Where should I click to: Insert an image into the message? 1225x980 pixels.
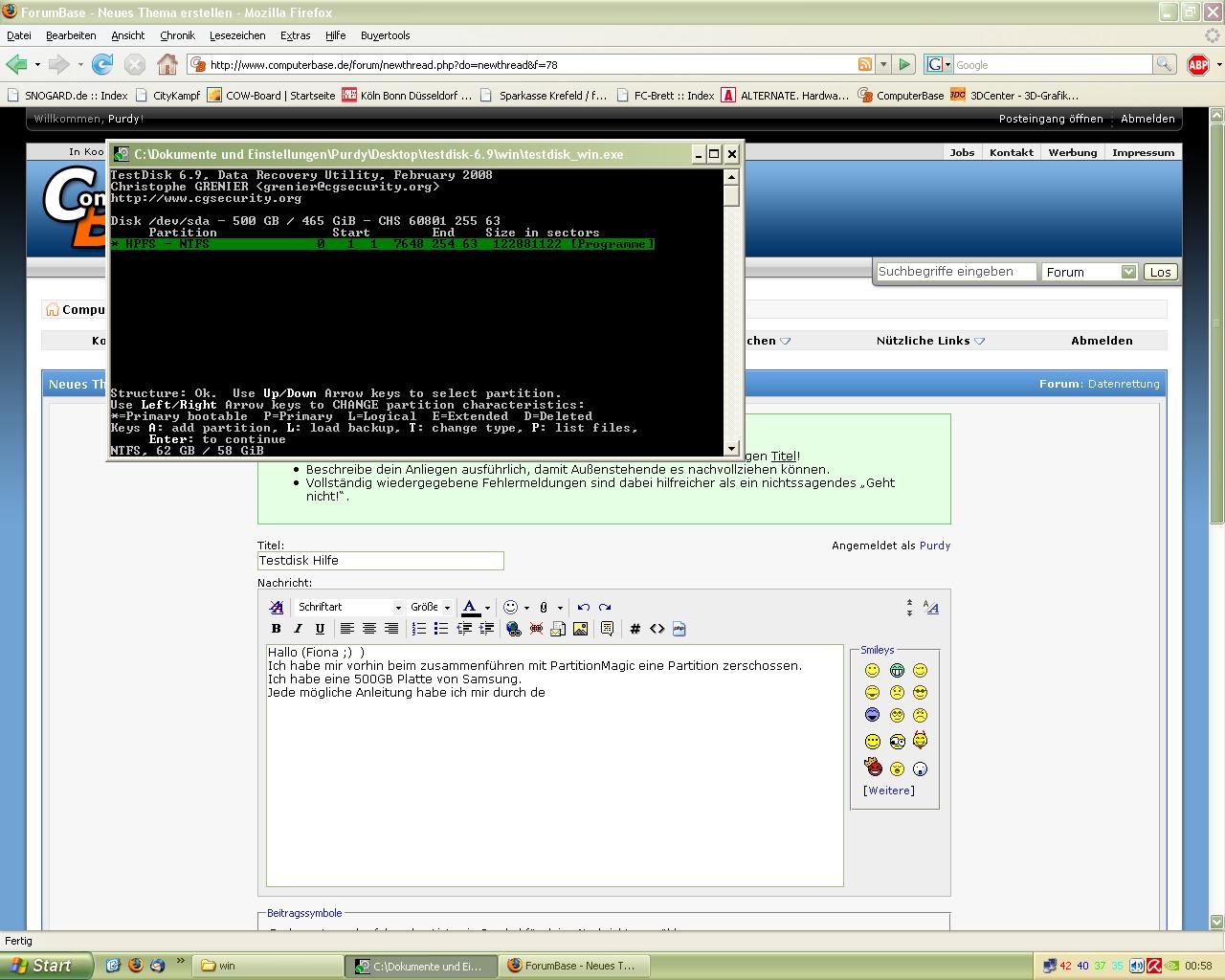click(x=580, y=629)
